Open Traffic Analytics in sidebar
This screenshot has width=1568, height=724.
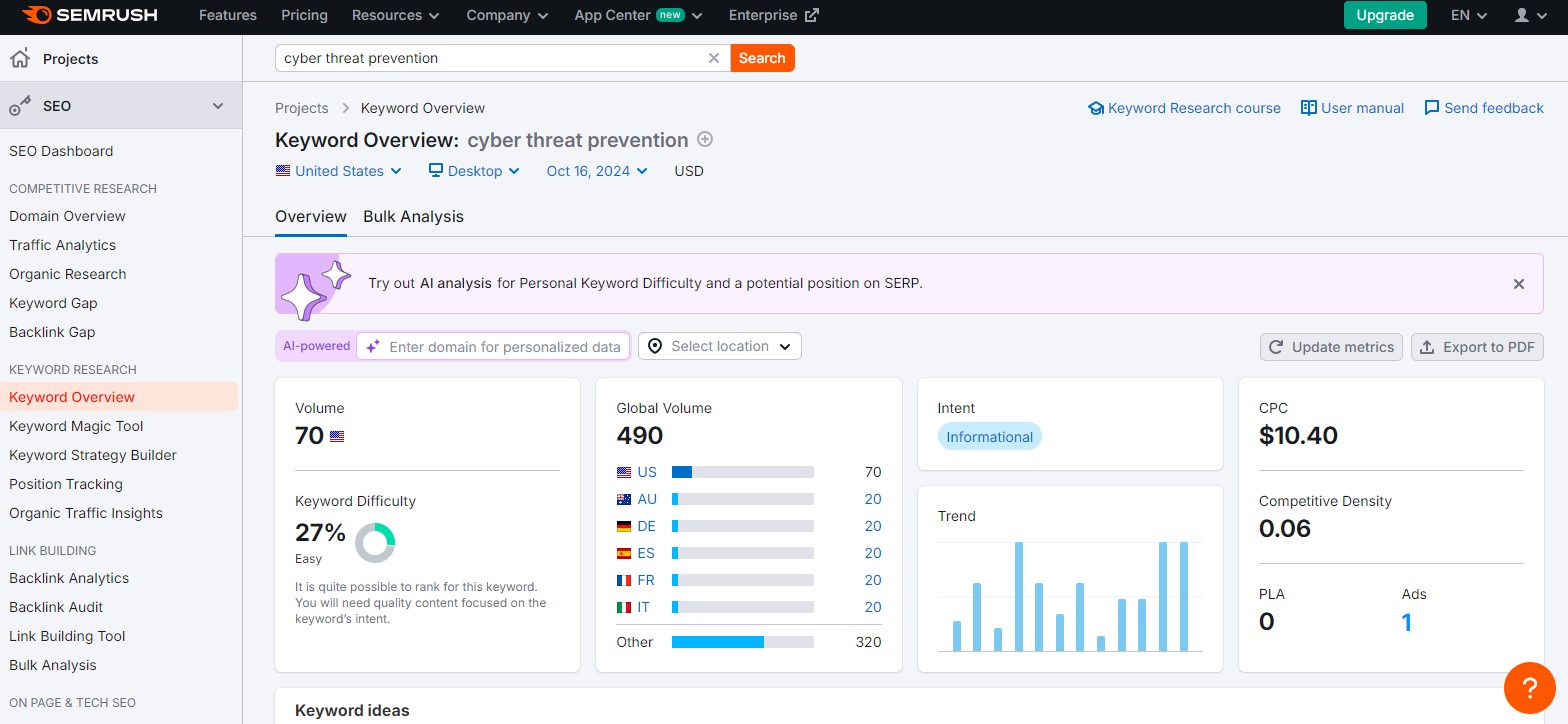[62, 245]
